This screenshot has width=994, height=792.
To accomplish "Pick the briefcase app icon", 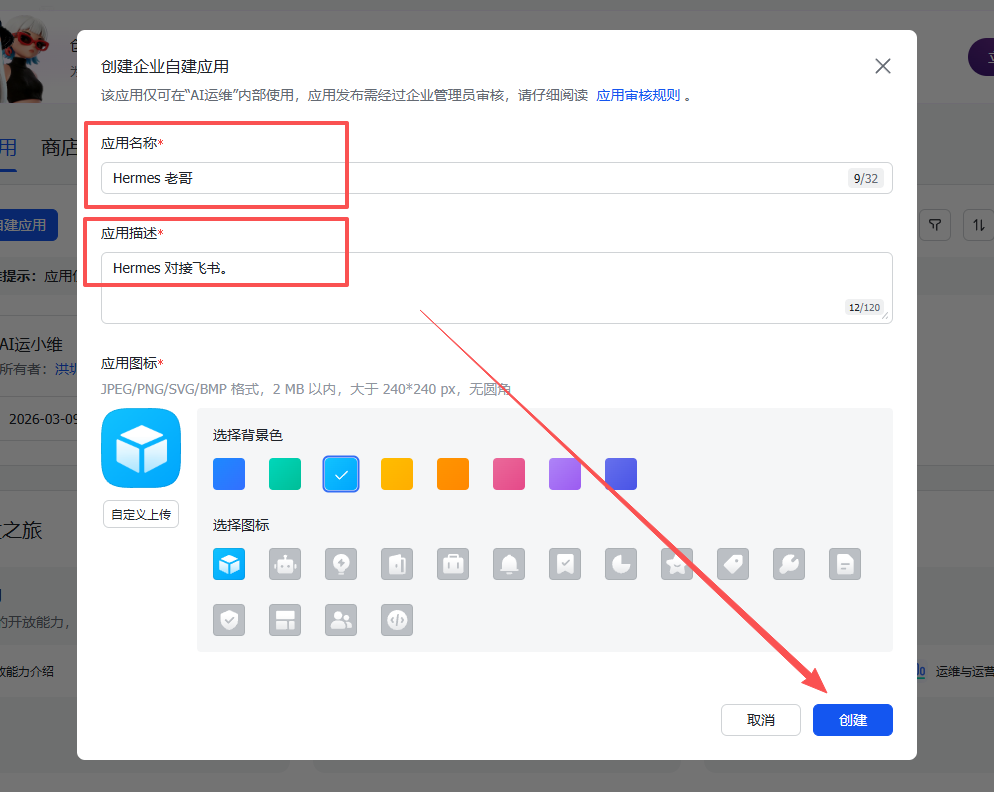I will point(453,564).
